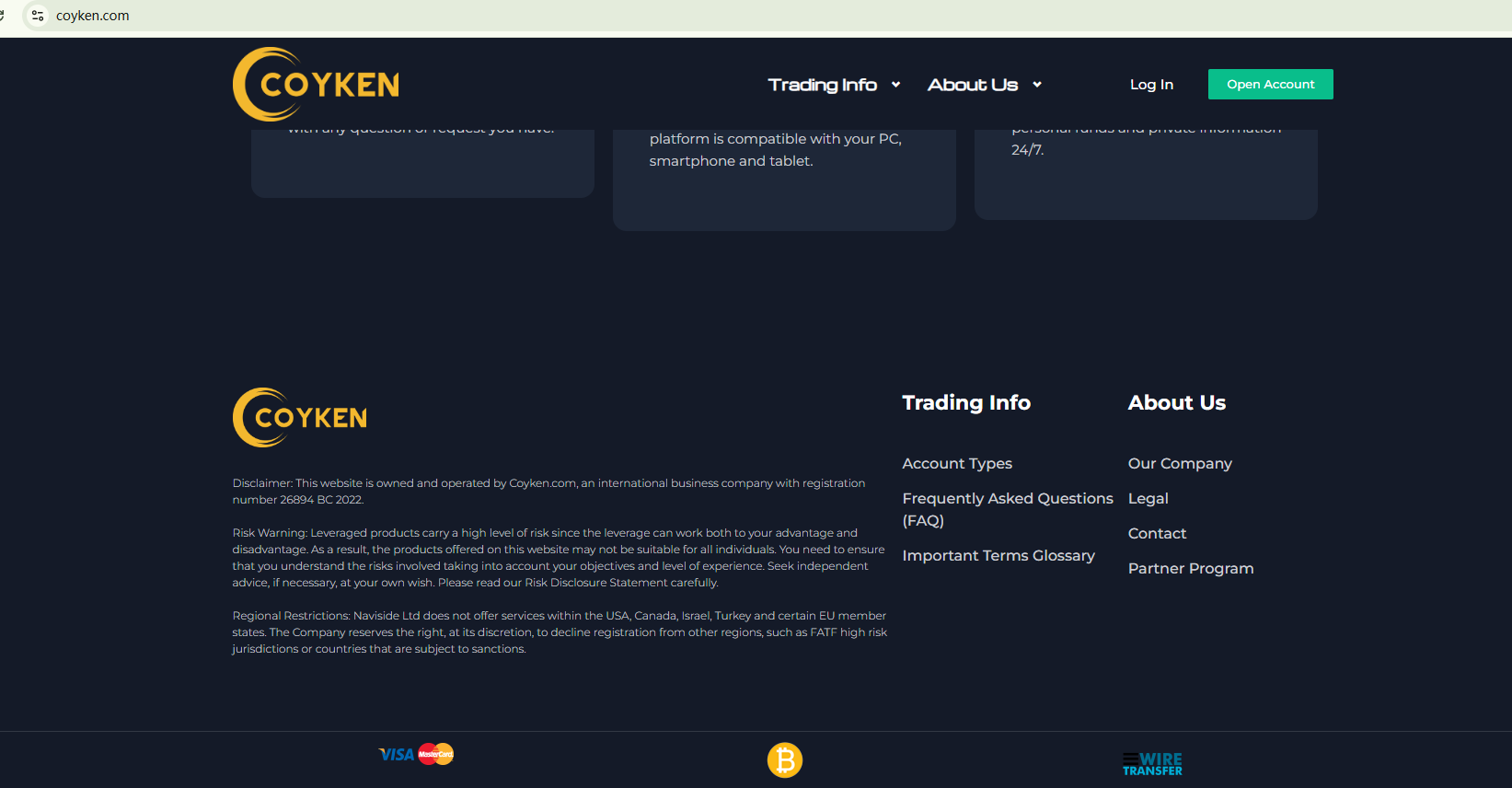This screenshot has height=788, width=1512.
Task: Click the Disclaimer paragraph text
Action: tap(548, 492)
